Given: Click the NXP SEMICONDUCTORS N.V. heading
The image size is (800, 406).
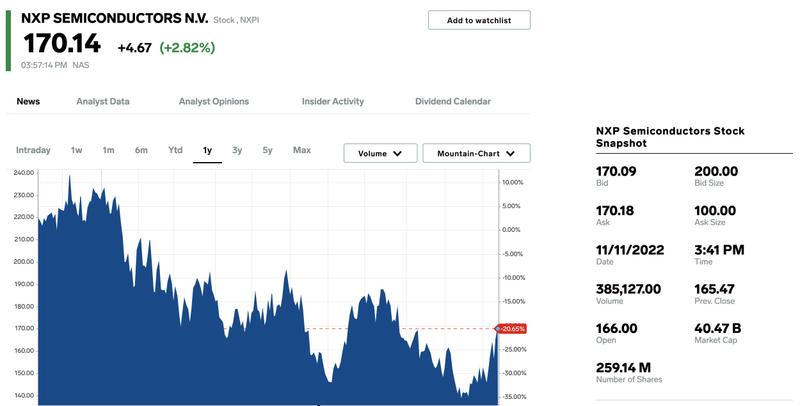Looking at the screenshot, I should click(x=114, y=18).
